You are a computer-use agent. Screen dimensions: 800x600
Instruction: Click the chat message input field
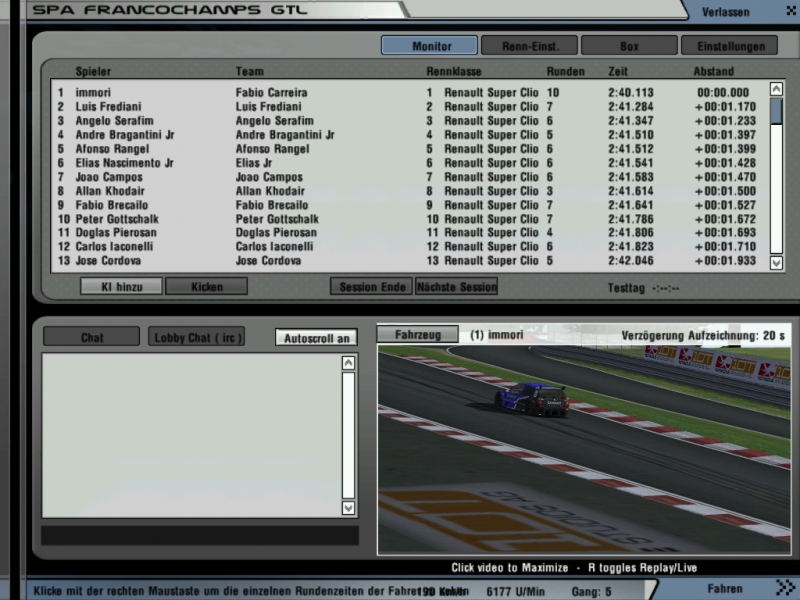pyautogui.click(x=200, y=535)
